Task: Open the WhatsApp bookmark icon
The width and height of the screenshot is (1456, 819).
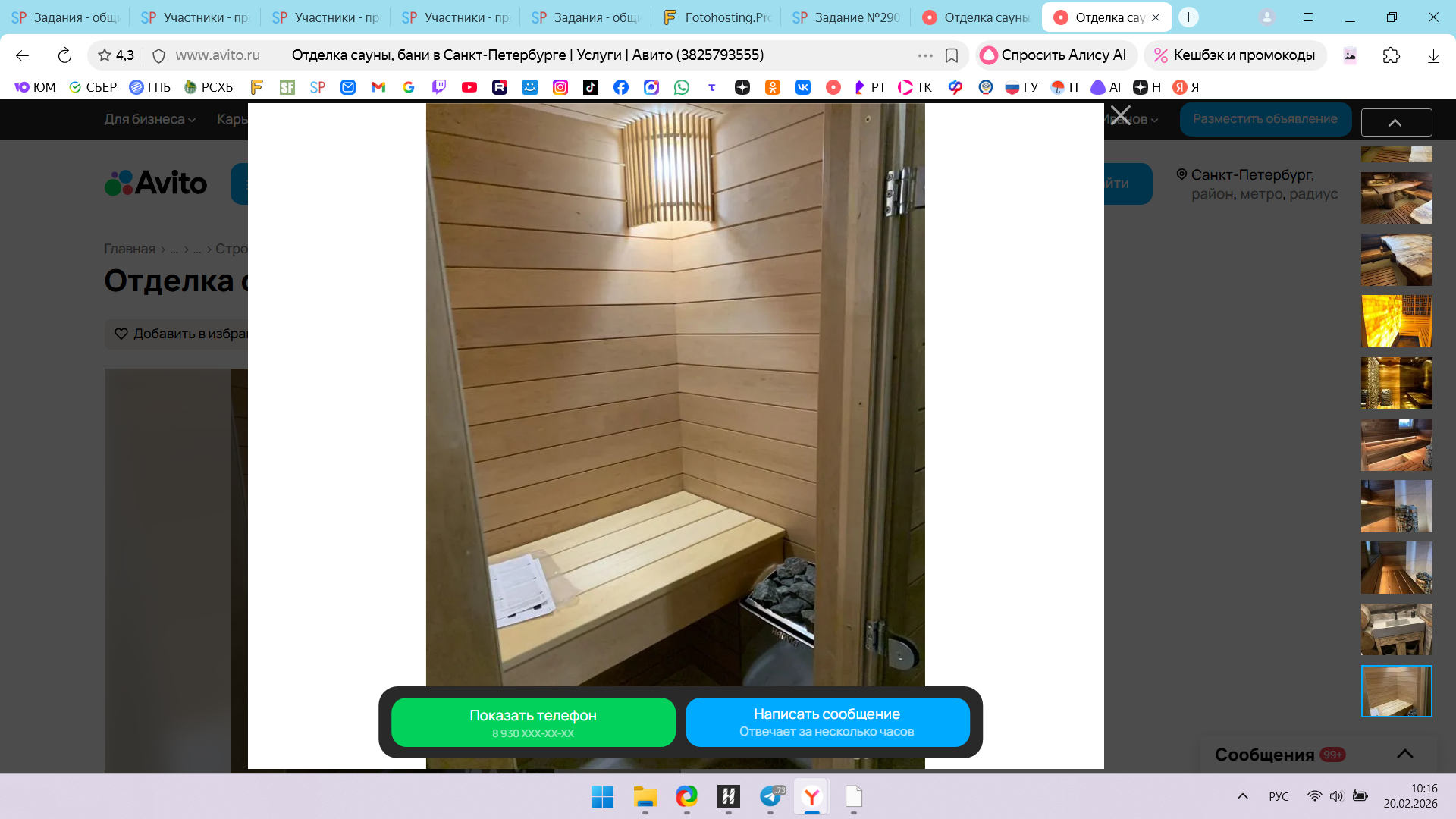Action: click(682, 87)
